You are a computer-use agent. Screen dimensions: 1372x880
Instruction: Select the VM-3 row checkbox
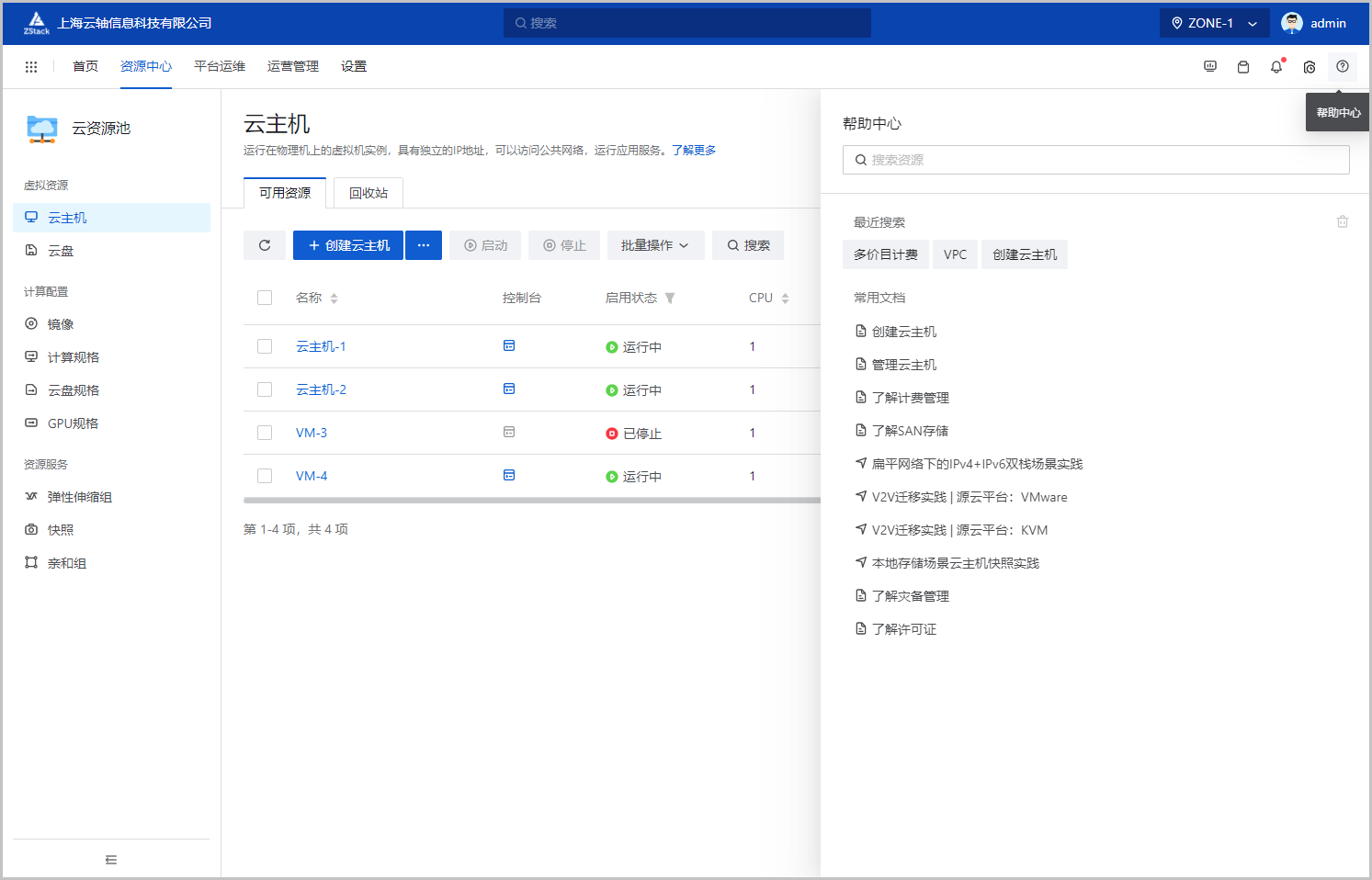[265, 433]
